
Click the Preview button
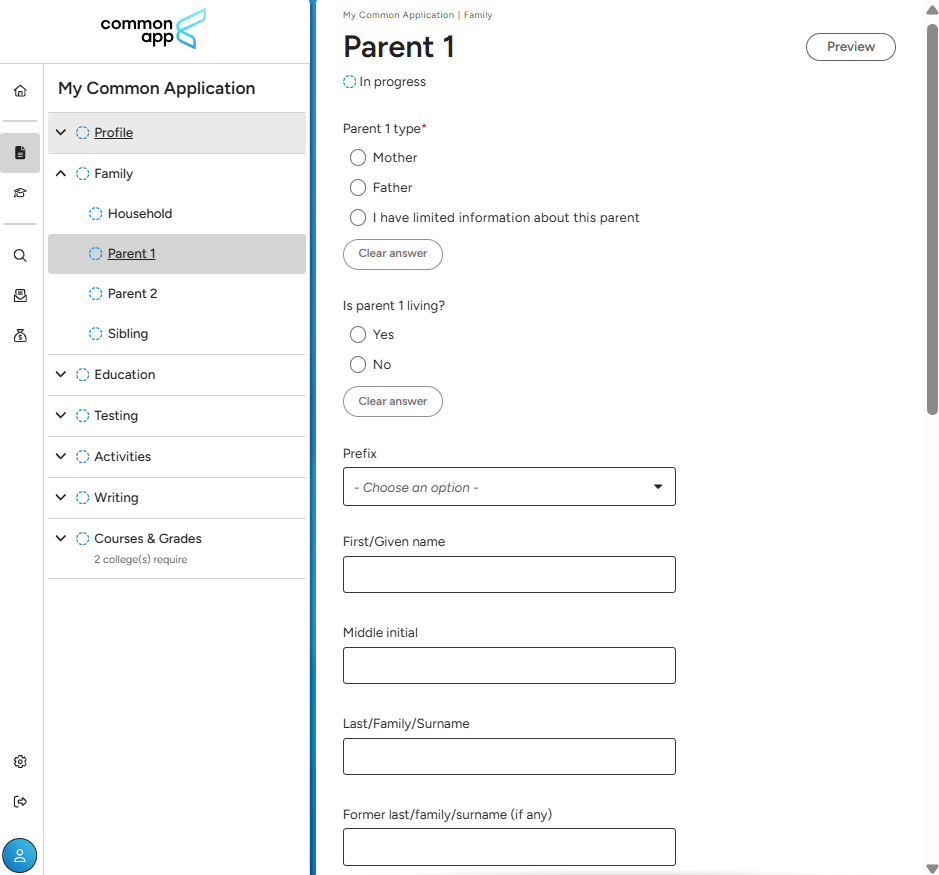(x=850, y=47)
